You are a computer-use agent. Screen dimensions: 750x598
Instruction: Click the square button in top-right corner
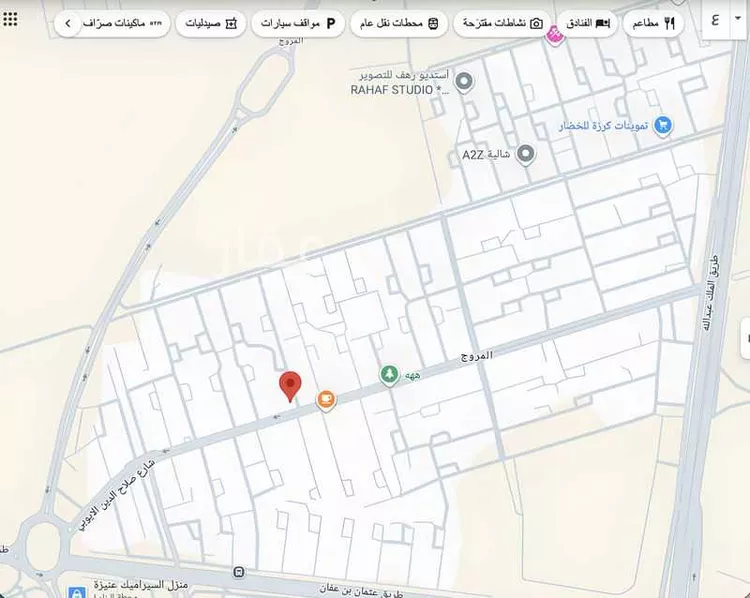[x=716, y=20]
